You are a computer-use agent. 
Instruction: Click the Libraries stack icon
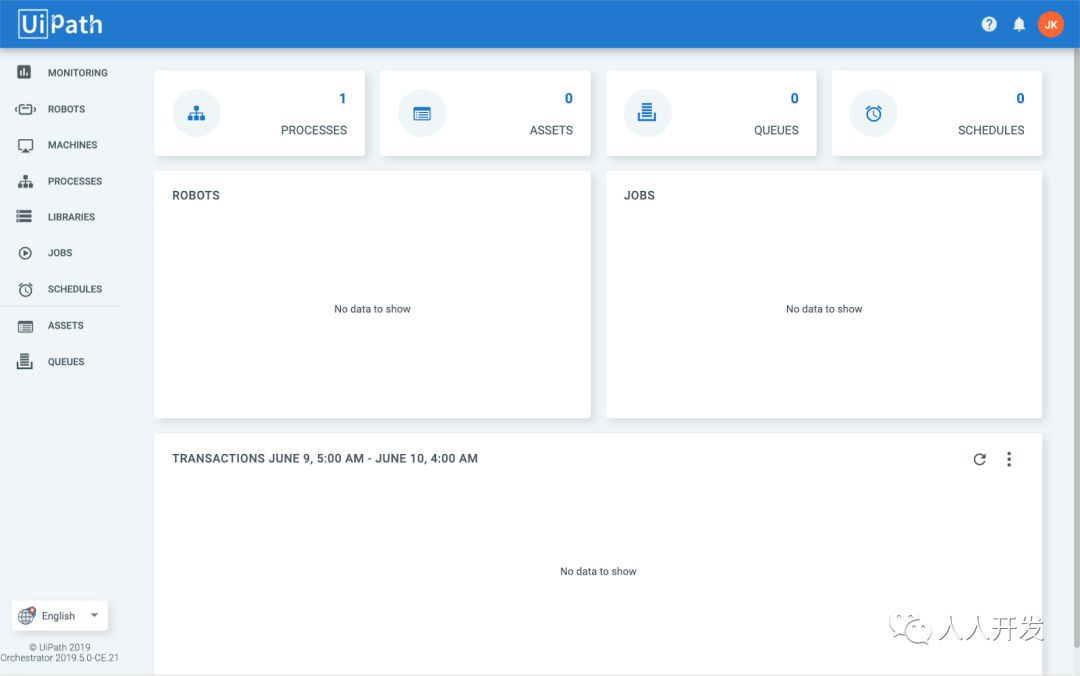[x=24, y=216]
